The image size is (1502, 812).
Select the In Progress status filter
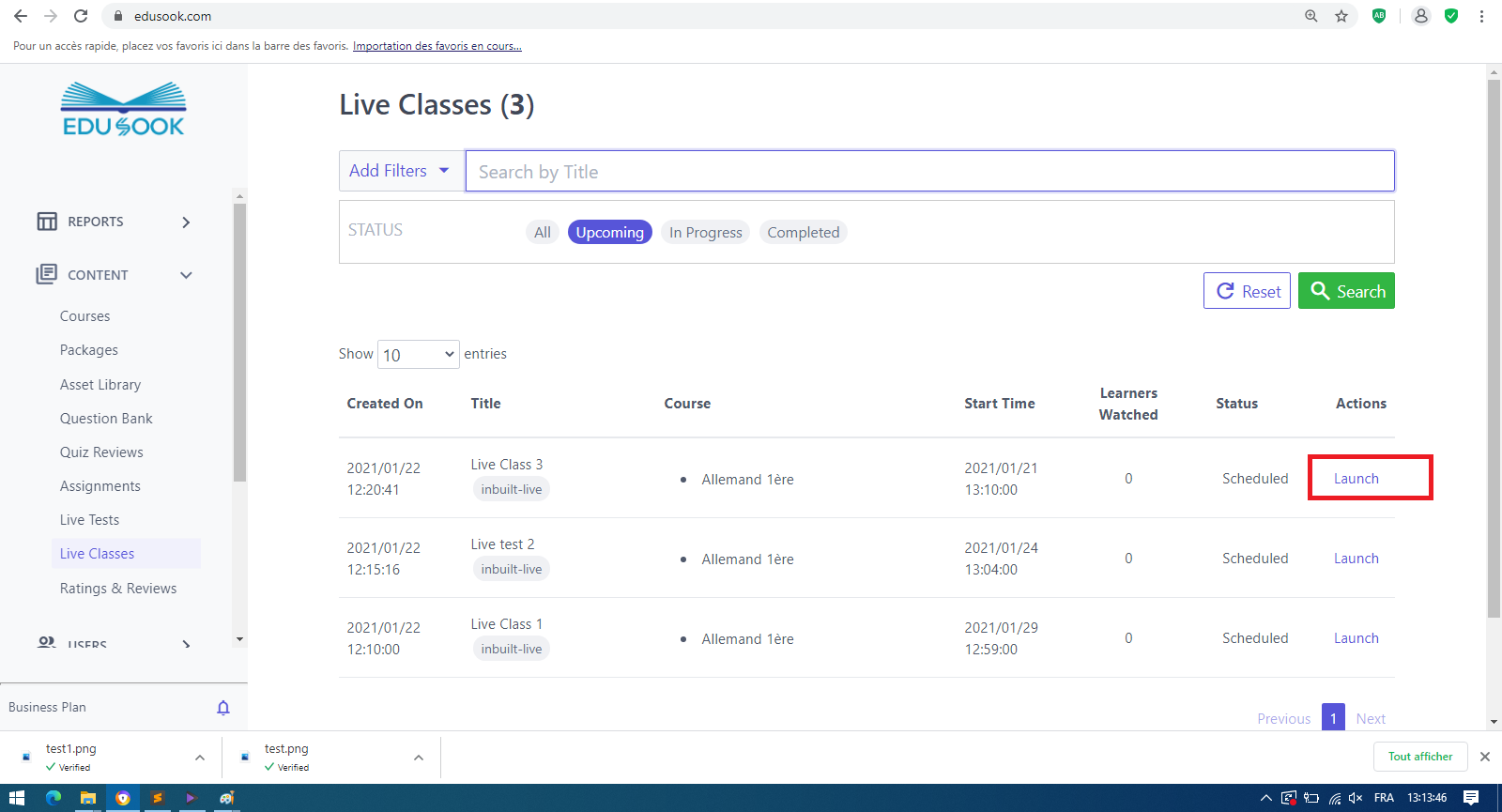click(705, 232)
